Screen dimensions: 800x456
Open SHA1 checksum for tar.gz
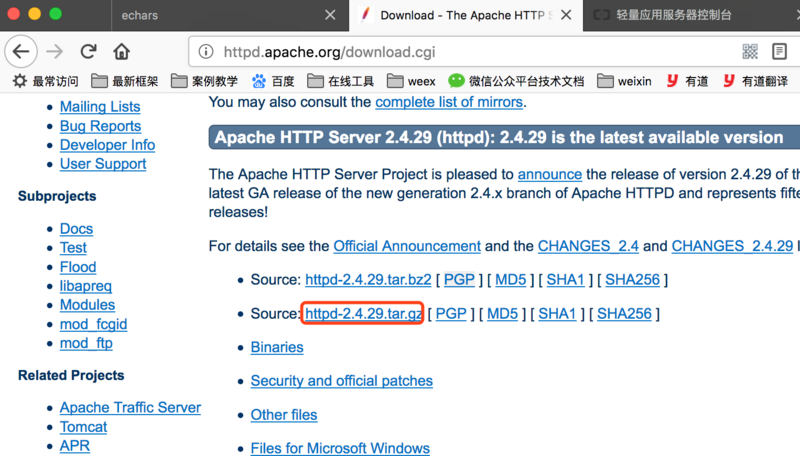pos(557,313)
